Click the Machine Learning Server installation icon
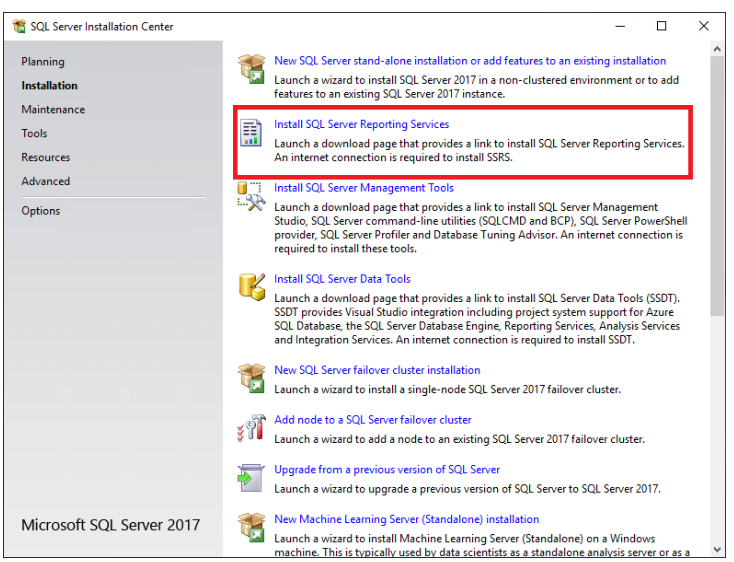 [x=251, y=527]
